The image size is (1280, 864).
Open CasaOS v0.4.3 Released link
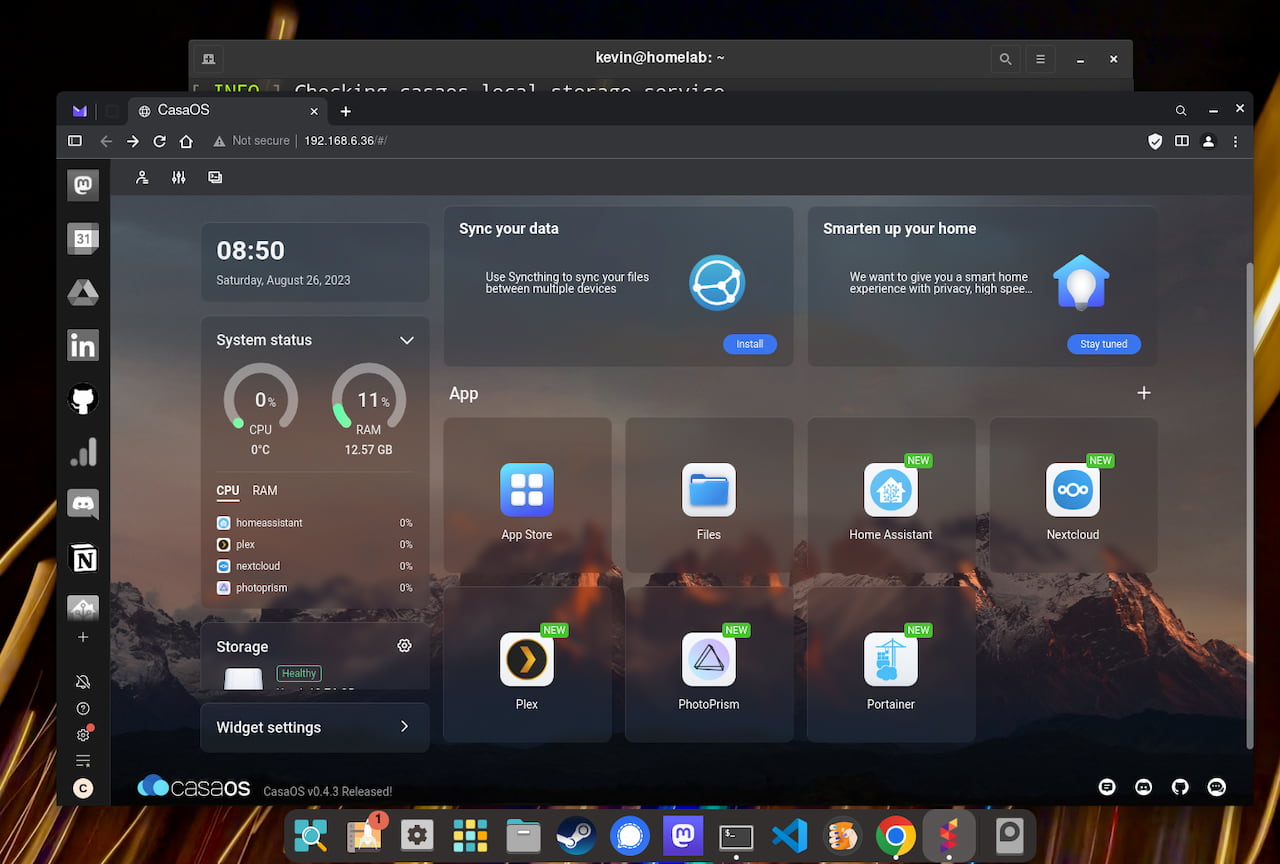pos(328,791)
